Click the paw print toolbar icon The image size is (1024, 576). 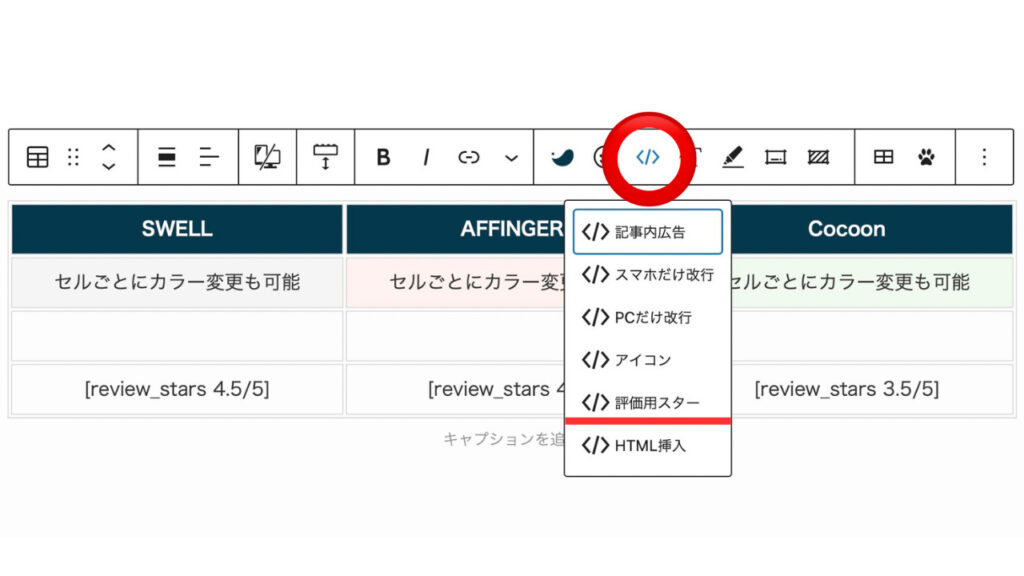pyautogui.click(x=927, y=157)
